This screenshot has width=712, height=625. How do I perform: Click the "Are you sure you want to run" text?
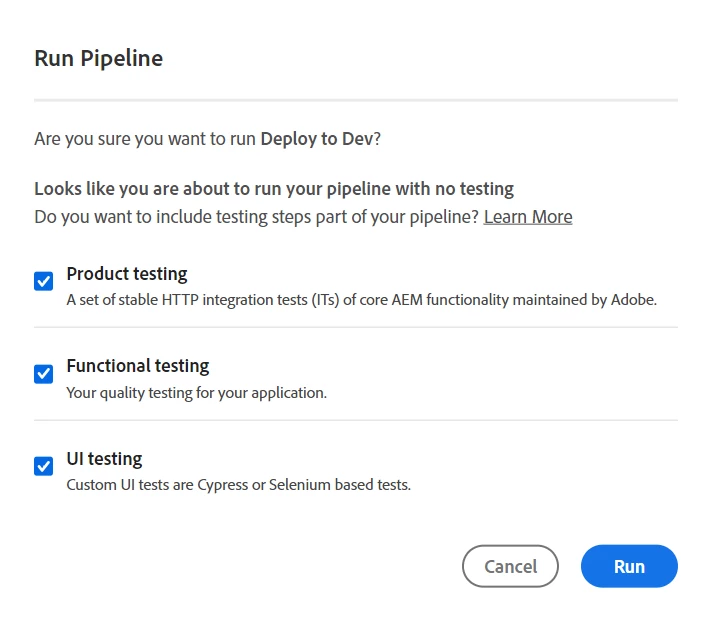point(145,139)
